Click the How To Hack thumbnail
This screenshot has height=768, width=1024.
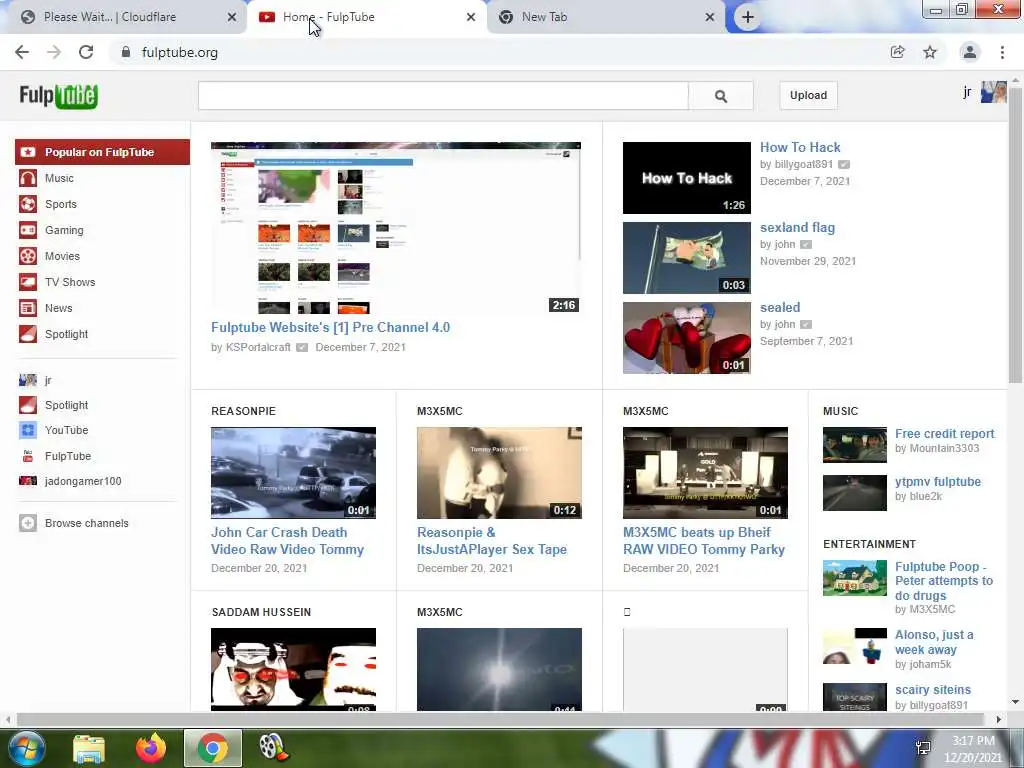[x=686, y=178]
